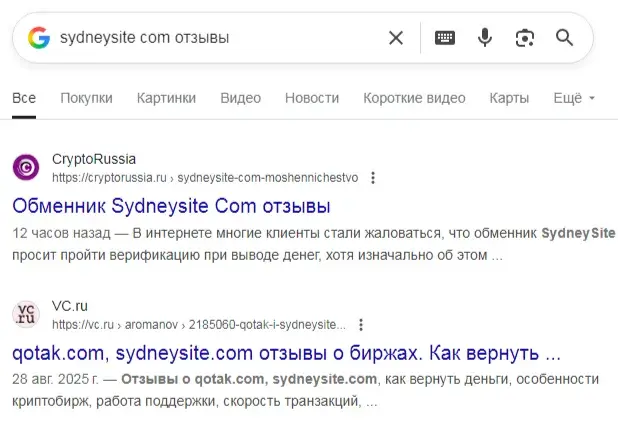Screen dimensions: 618x429
Task: Open the CryptoRussia site name
Action: click(94, 159)
